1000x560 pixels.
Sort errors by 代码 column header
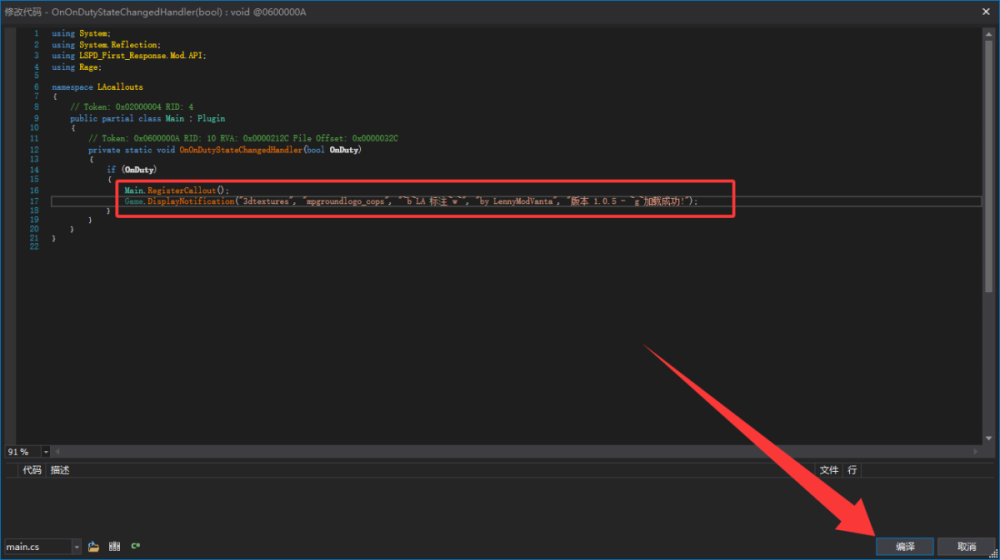[32, 470]
